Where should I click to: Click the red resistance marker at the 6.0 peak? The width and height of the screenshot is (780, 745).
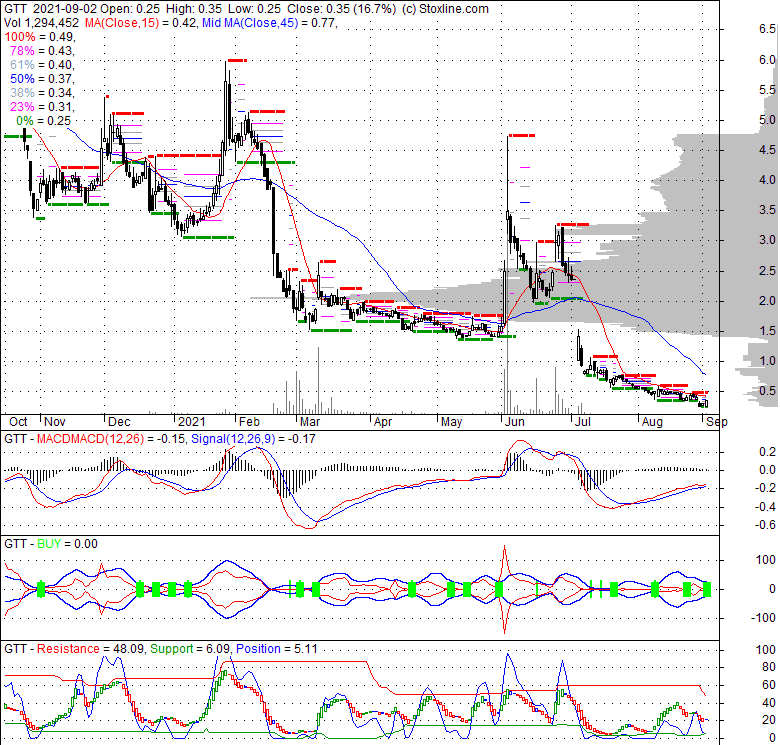coord(237,61)
